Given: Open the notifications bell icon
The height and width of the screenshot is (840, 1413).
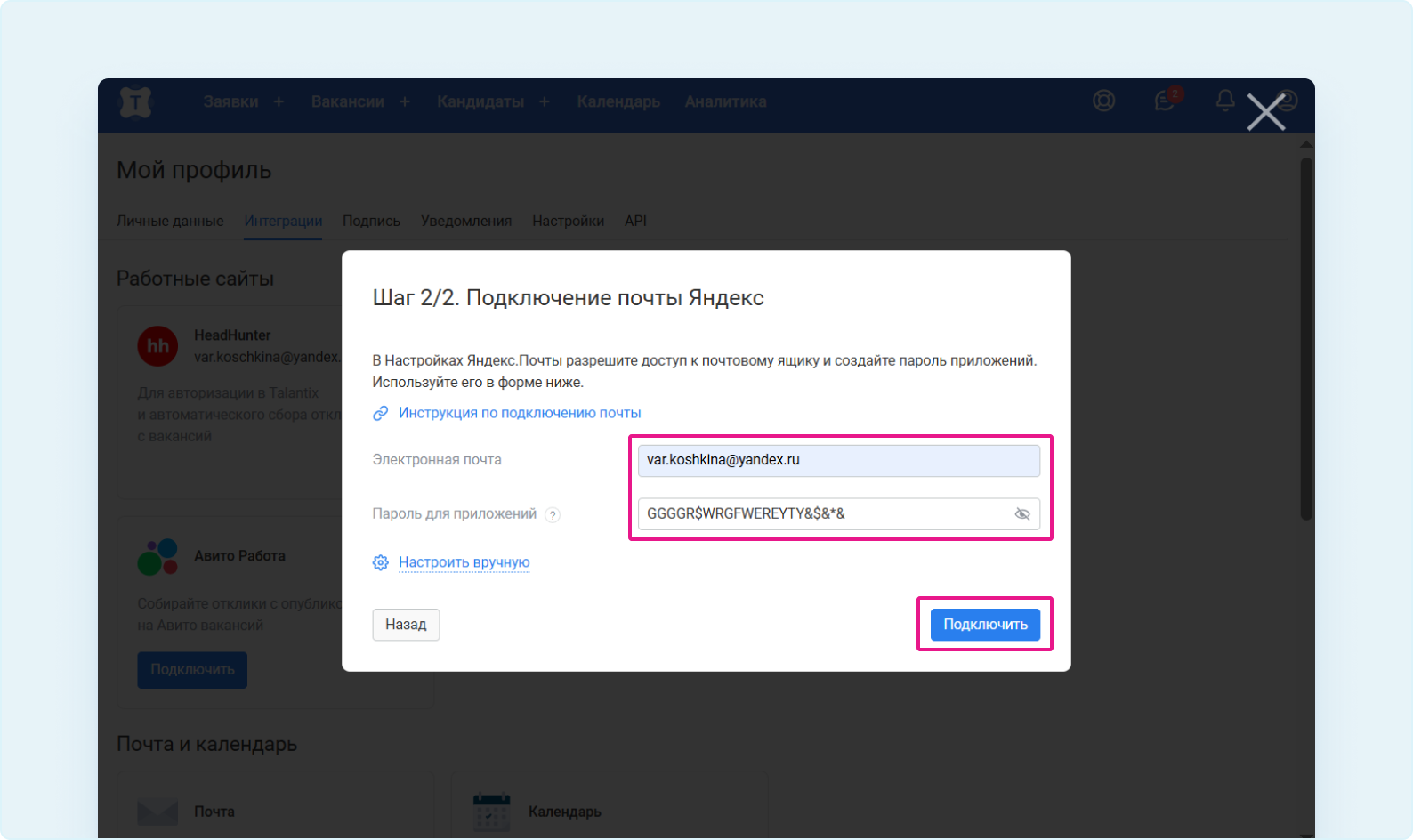Looking at the screenshot, I should click(x=1225, y=101).
